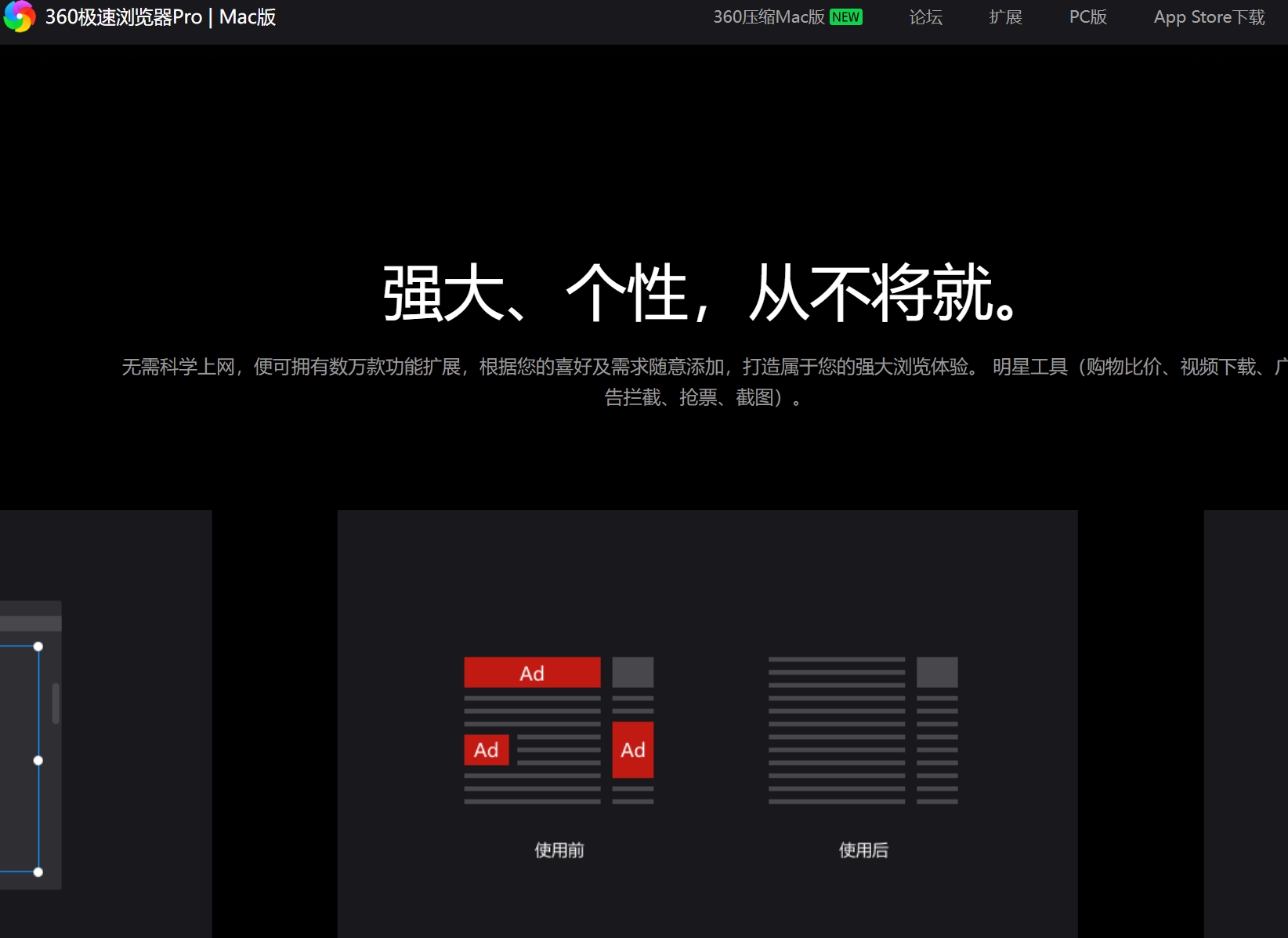Toggle the bottom blue selection handle

click(38, 871)
